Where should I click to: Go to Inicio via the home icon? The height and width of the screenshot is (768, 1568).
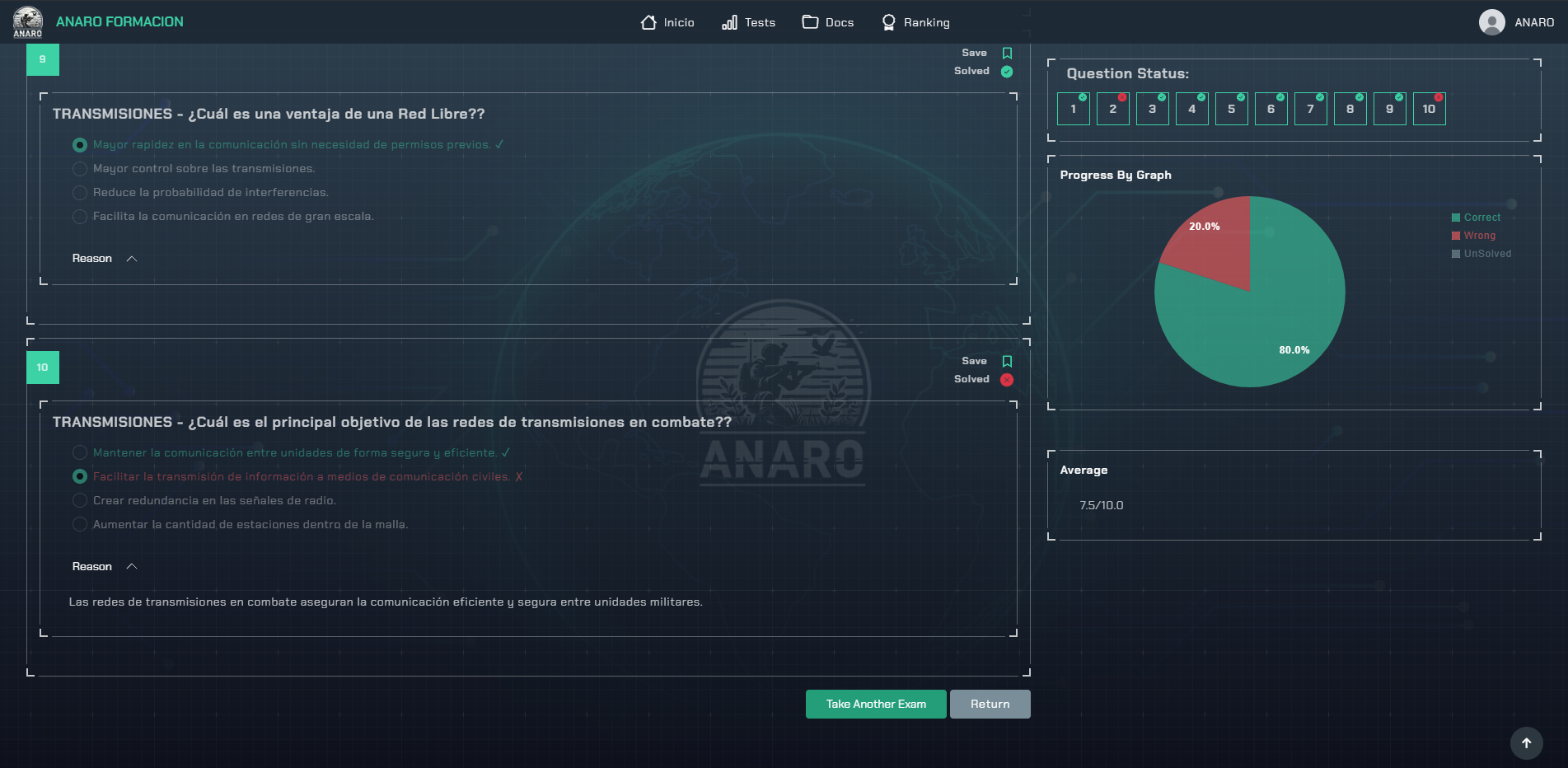pos(648,22)
